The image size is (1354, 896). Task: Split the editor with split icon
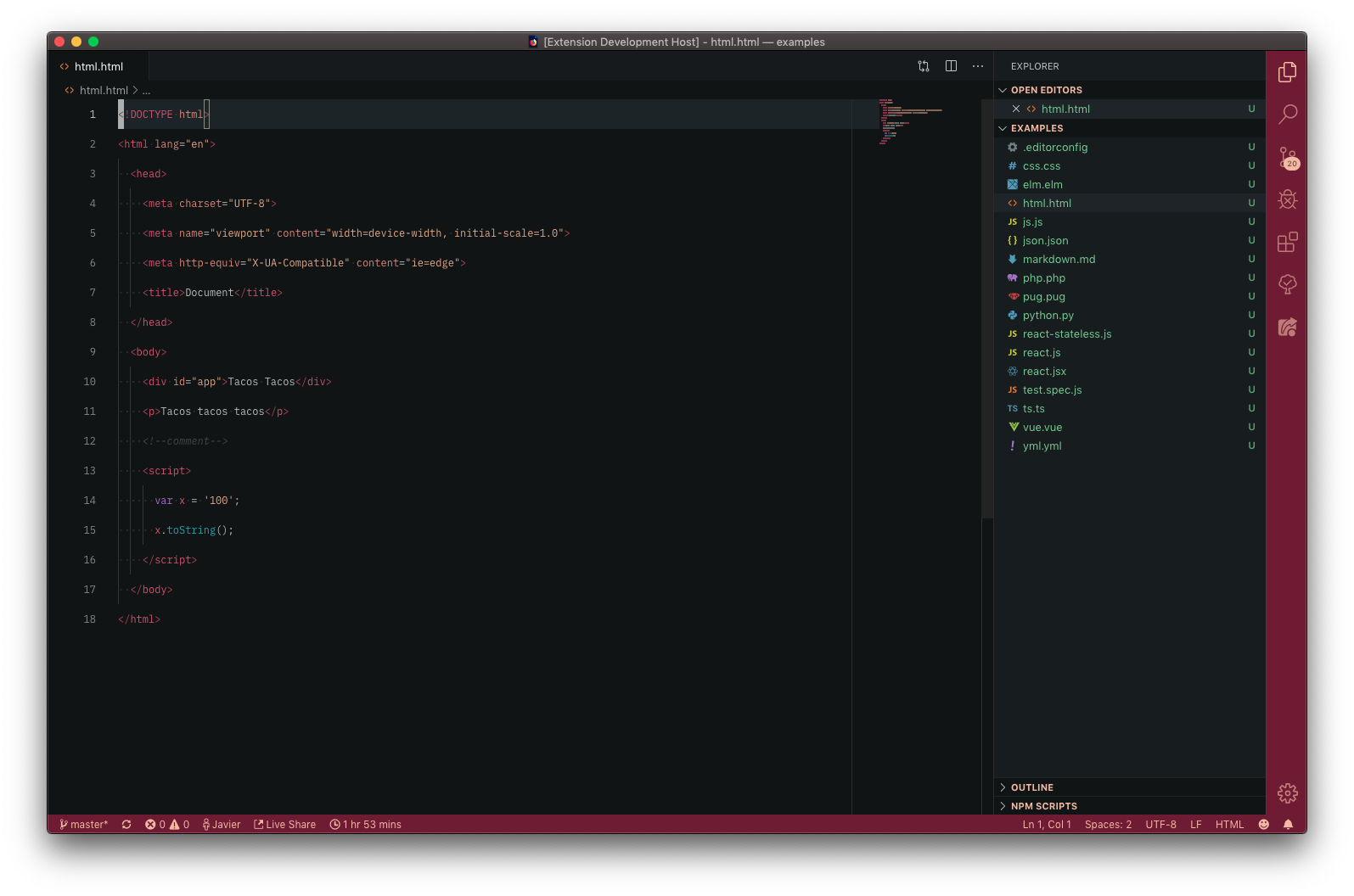(x=951, y=66)
